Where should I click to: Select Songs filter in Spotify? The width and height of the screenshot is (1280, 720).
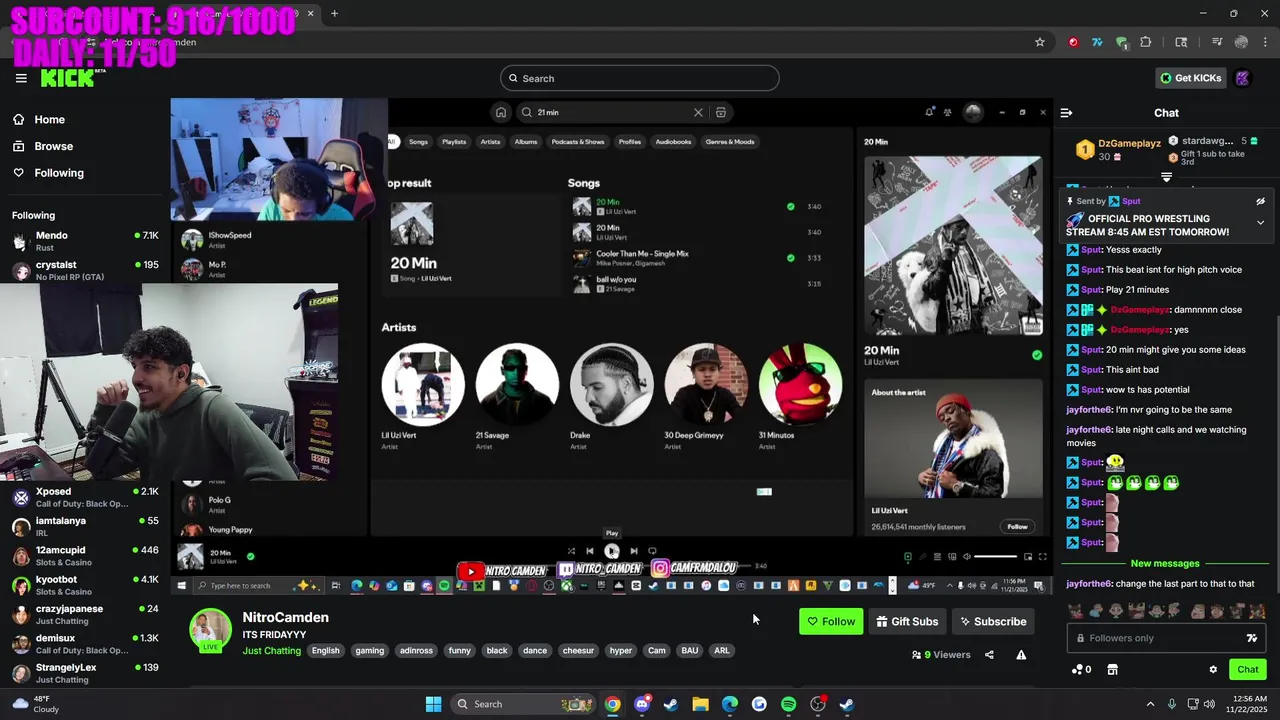tap(418, 142)
